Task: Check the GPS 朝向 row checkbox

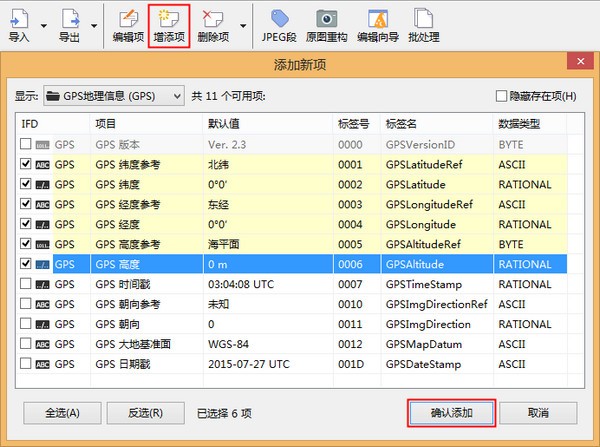Action: (26, 323)
